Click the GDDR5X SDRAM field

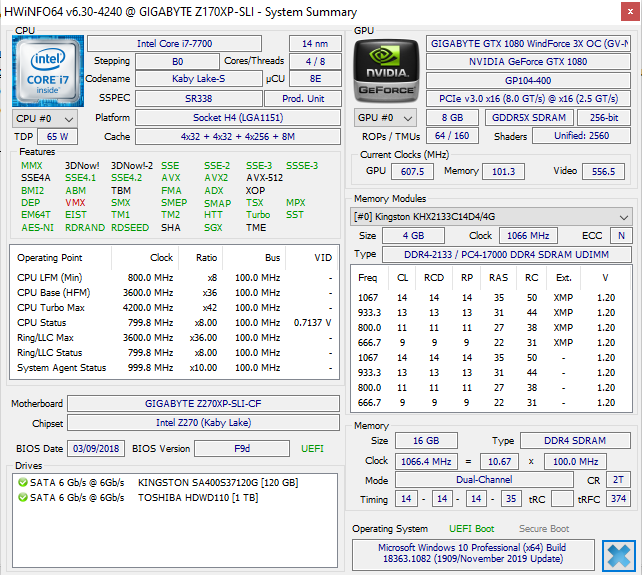(x=529, y=118)
